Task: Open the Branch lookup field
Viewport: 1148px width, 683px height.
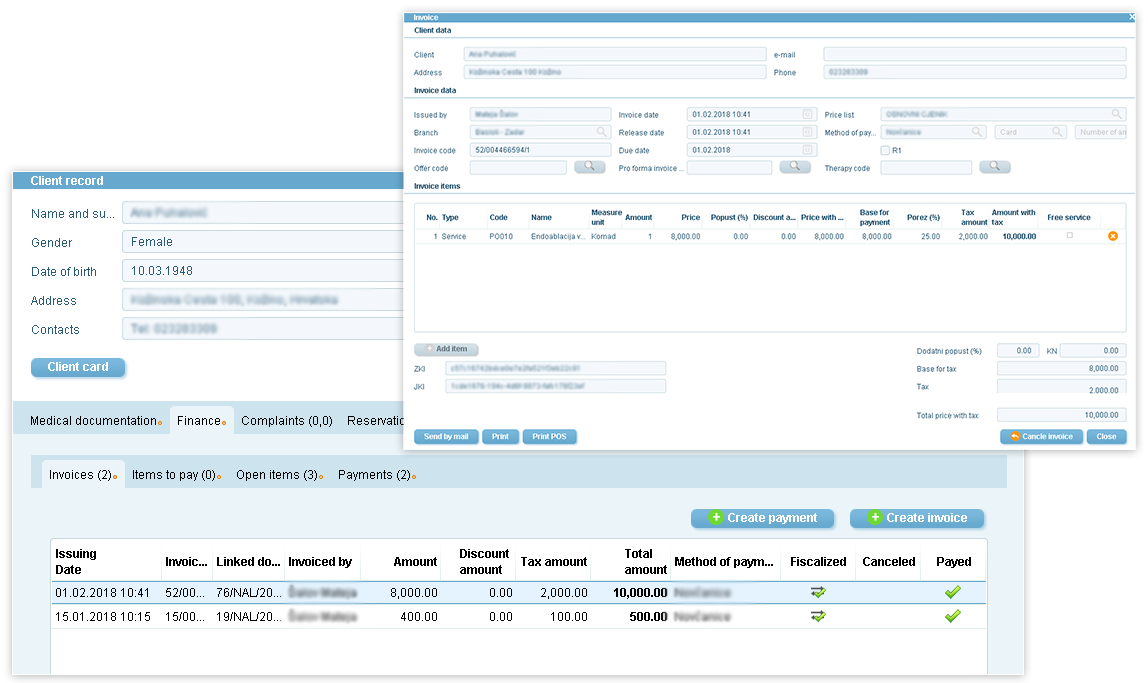Action: click(x=602, y=132)
